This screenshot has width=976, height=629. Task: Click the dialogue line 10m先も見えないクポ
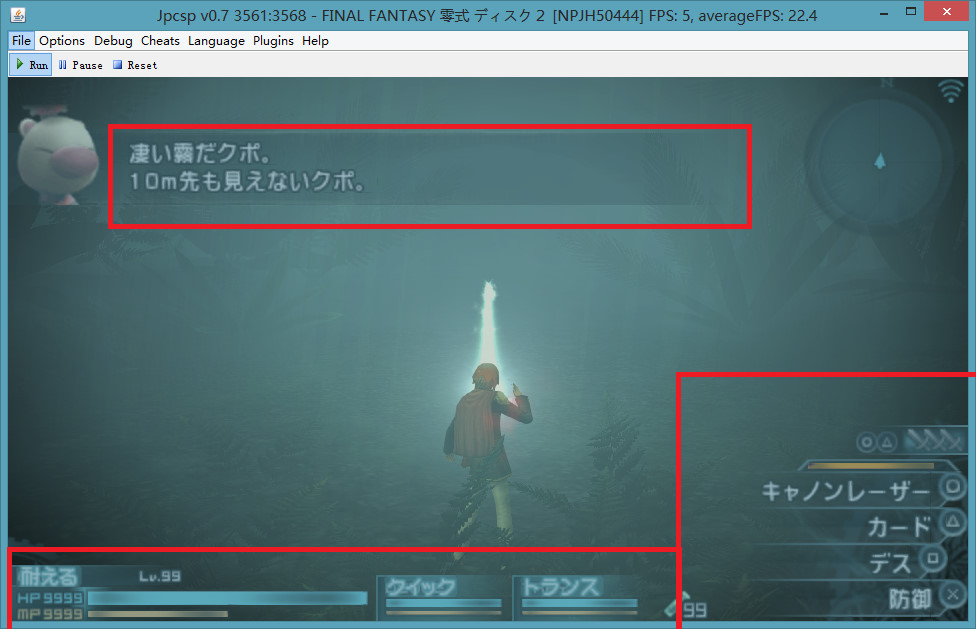(246, 182)
